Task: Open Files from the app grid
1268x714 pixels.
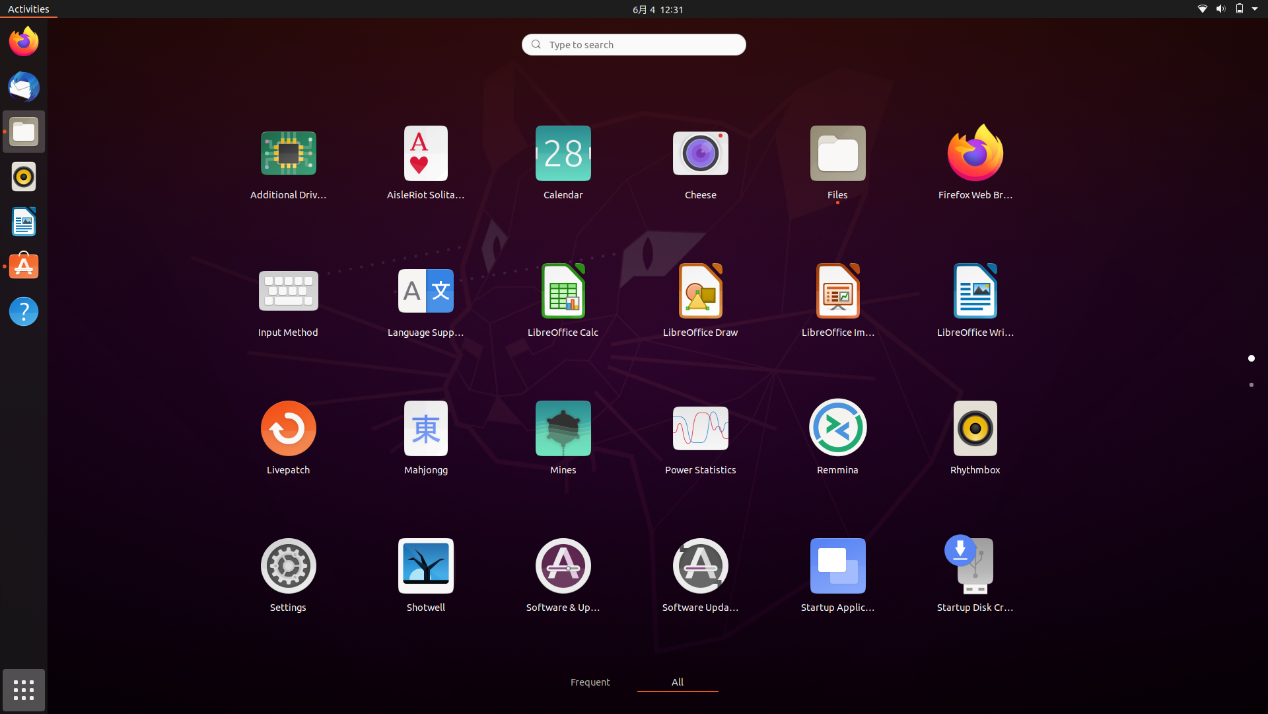Action: pos(838,154)
